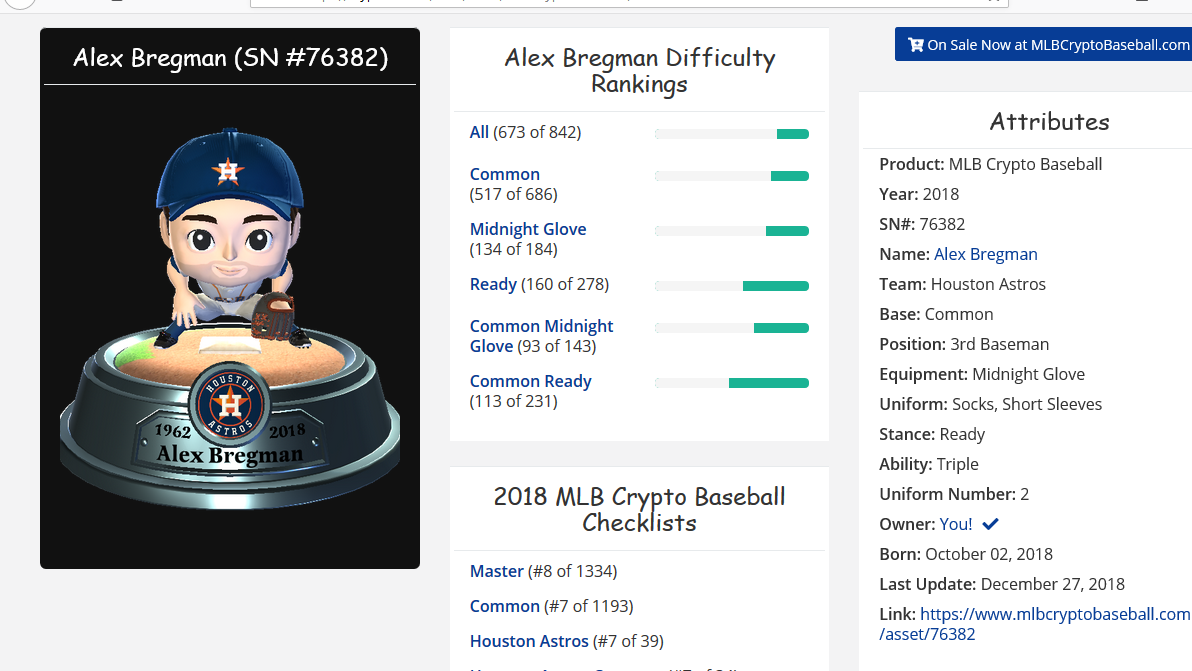This screenshot has height=671, width=1192.
Task: Select the Common difficulty ranking link
Action: (x=504, y=174)
